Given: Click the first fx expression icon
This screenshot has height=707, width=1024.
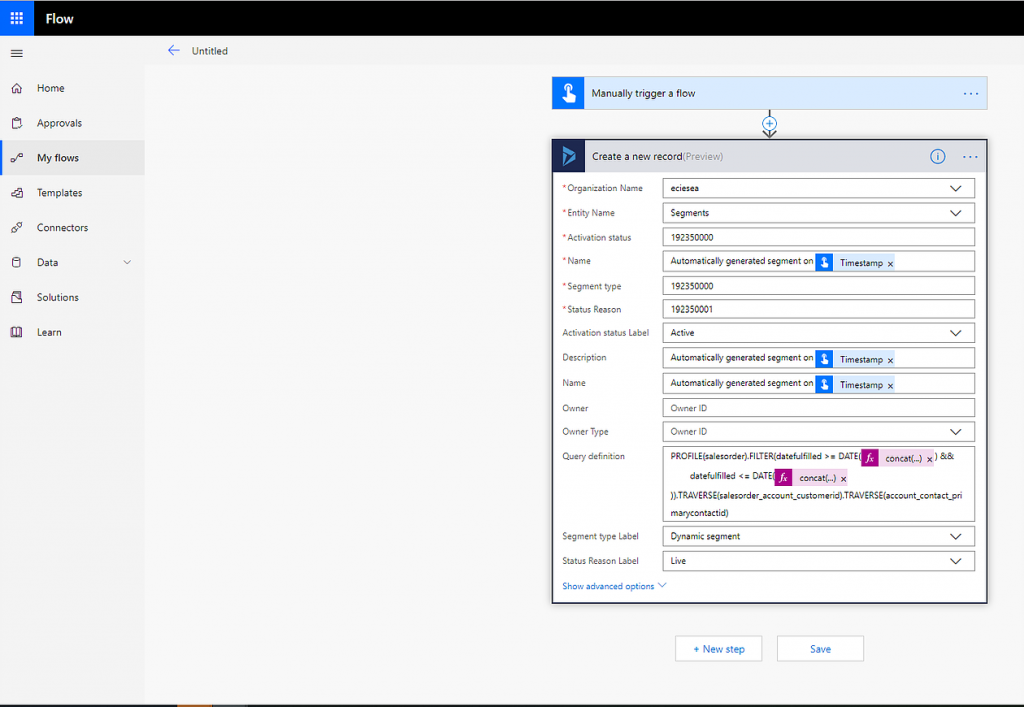Looking at the screenshot, I should (869, 458).
